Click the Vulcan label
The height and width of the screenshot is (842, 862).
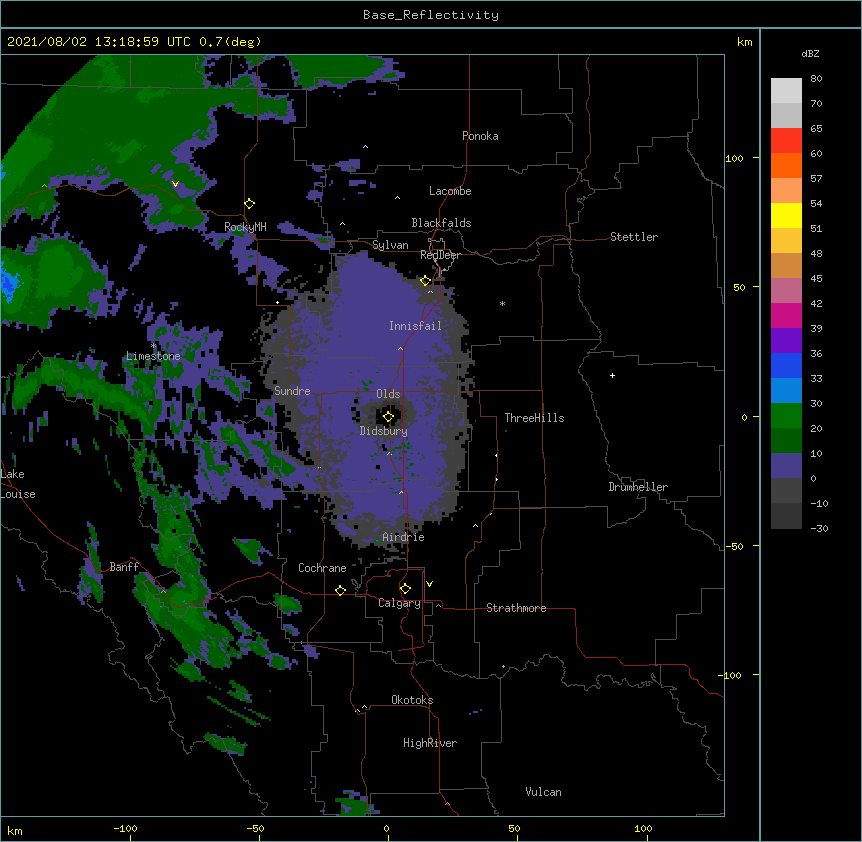tap(543, 792)
